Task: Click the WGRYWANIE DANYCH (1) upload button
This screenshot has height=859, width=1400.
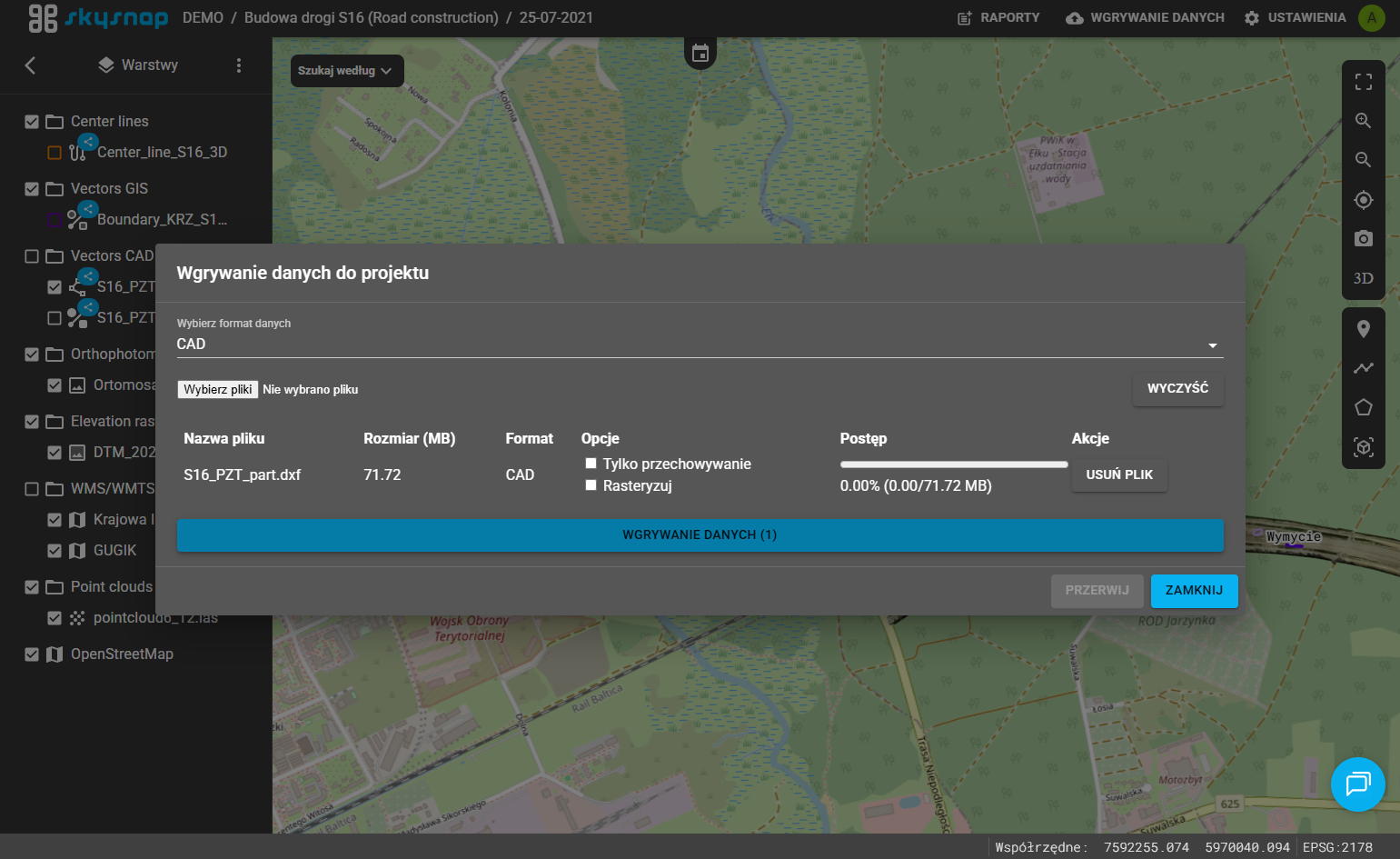Action: [700, 535]
